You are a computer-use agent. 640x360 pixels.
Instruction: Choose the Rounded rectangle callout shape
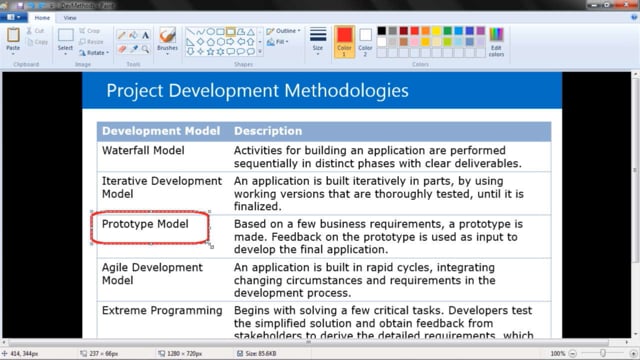[x=231, y=51]
